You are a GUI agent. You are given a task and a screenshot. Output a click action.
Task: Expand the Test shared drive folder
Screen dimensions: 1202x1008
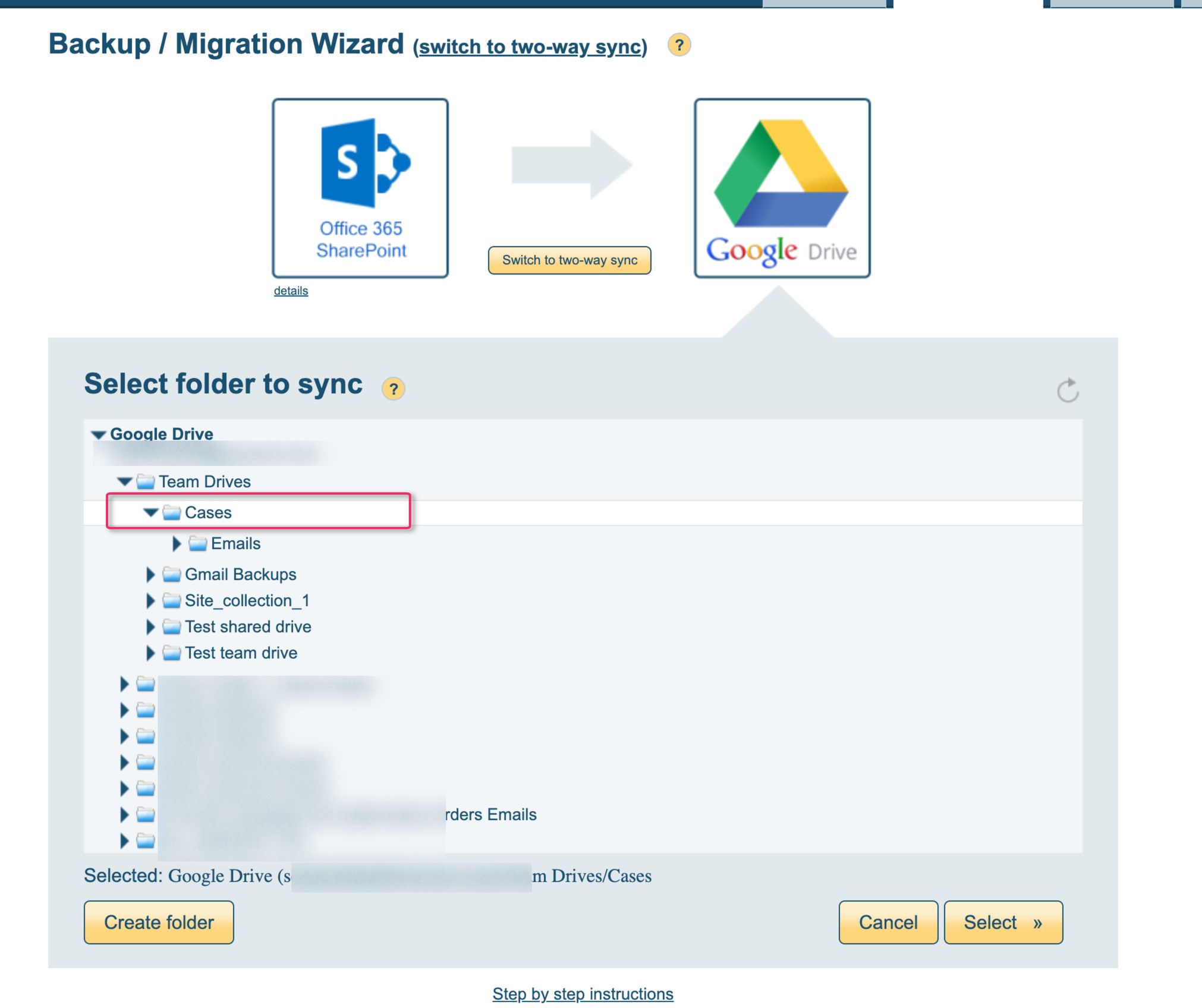click(x=150, y=626)
